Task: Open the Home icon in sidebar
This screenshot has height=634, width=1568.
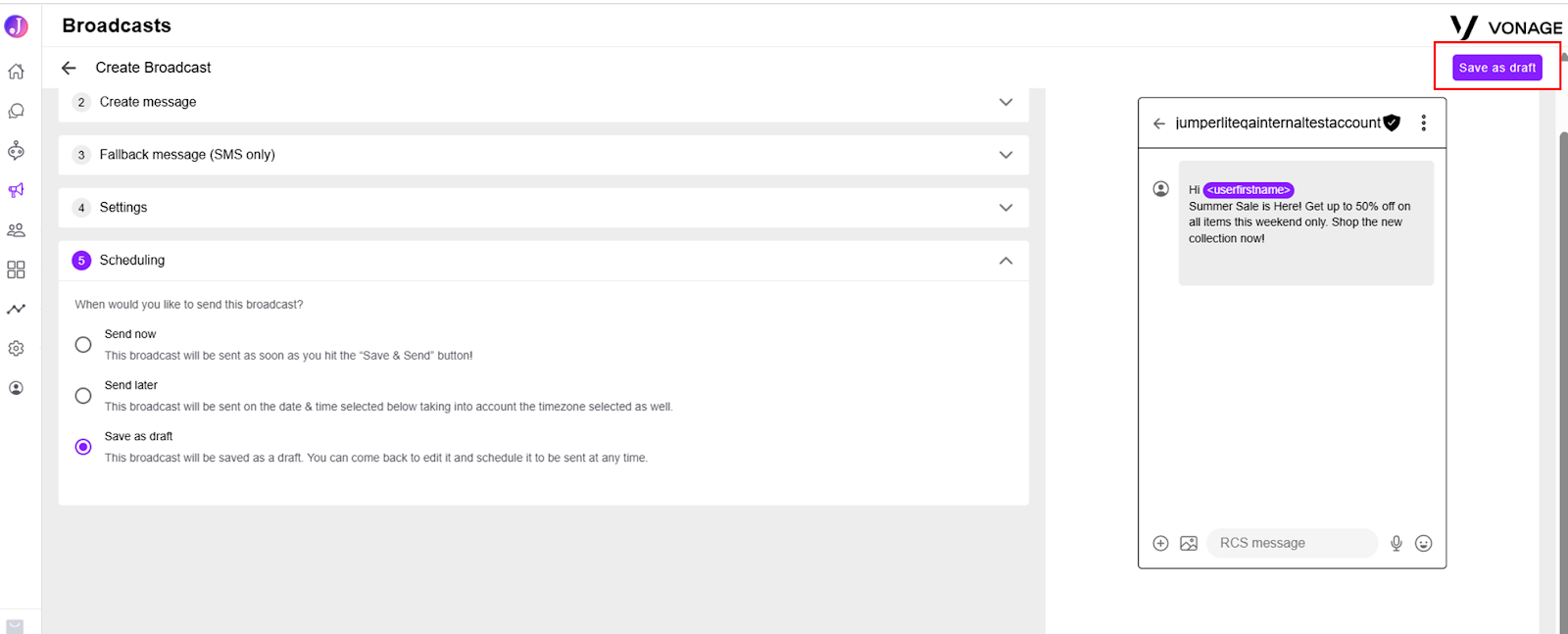Action: 16,72
